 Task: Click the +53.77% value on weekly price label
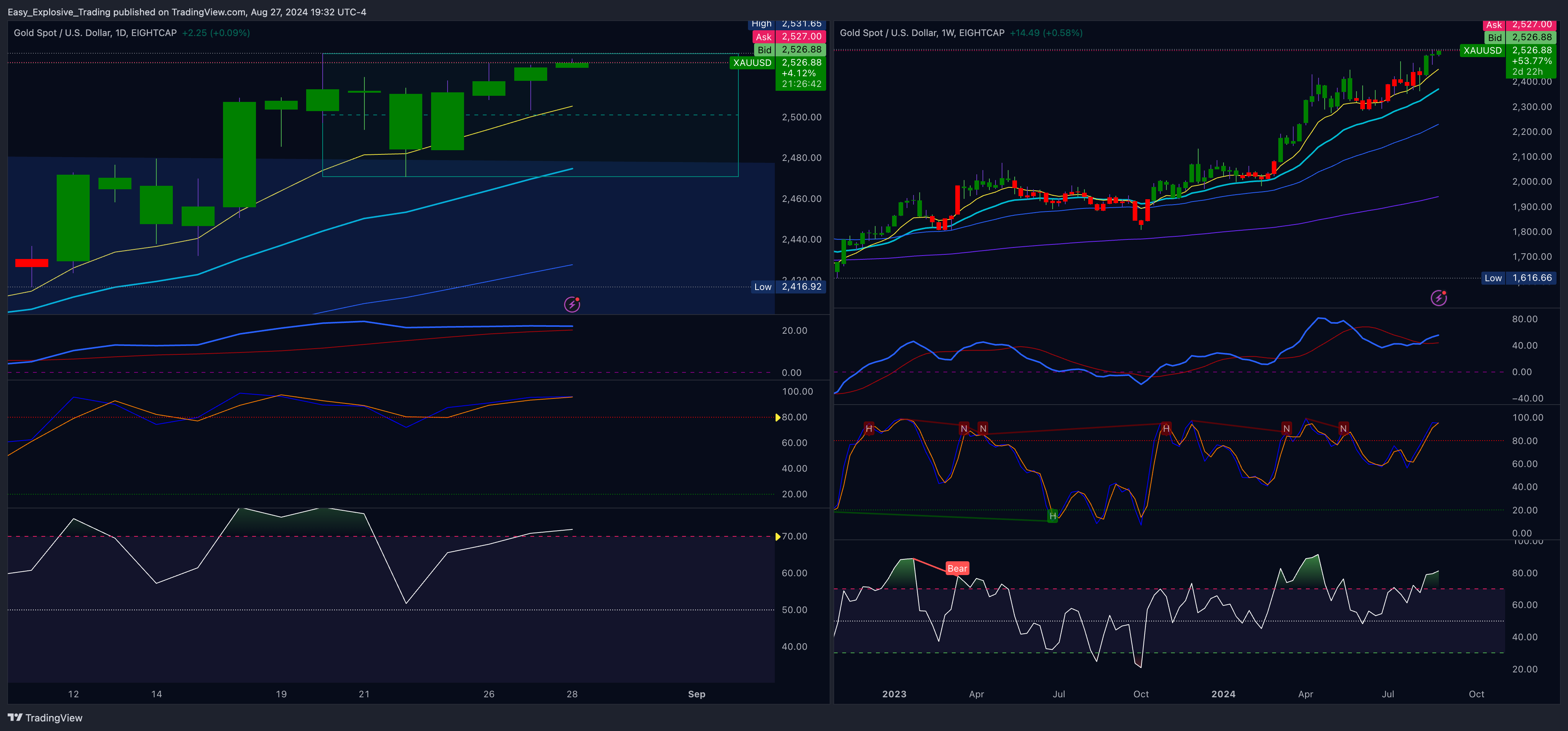coord(1532,61)
